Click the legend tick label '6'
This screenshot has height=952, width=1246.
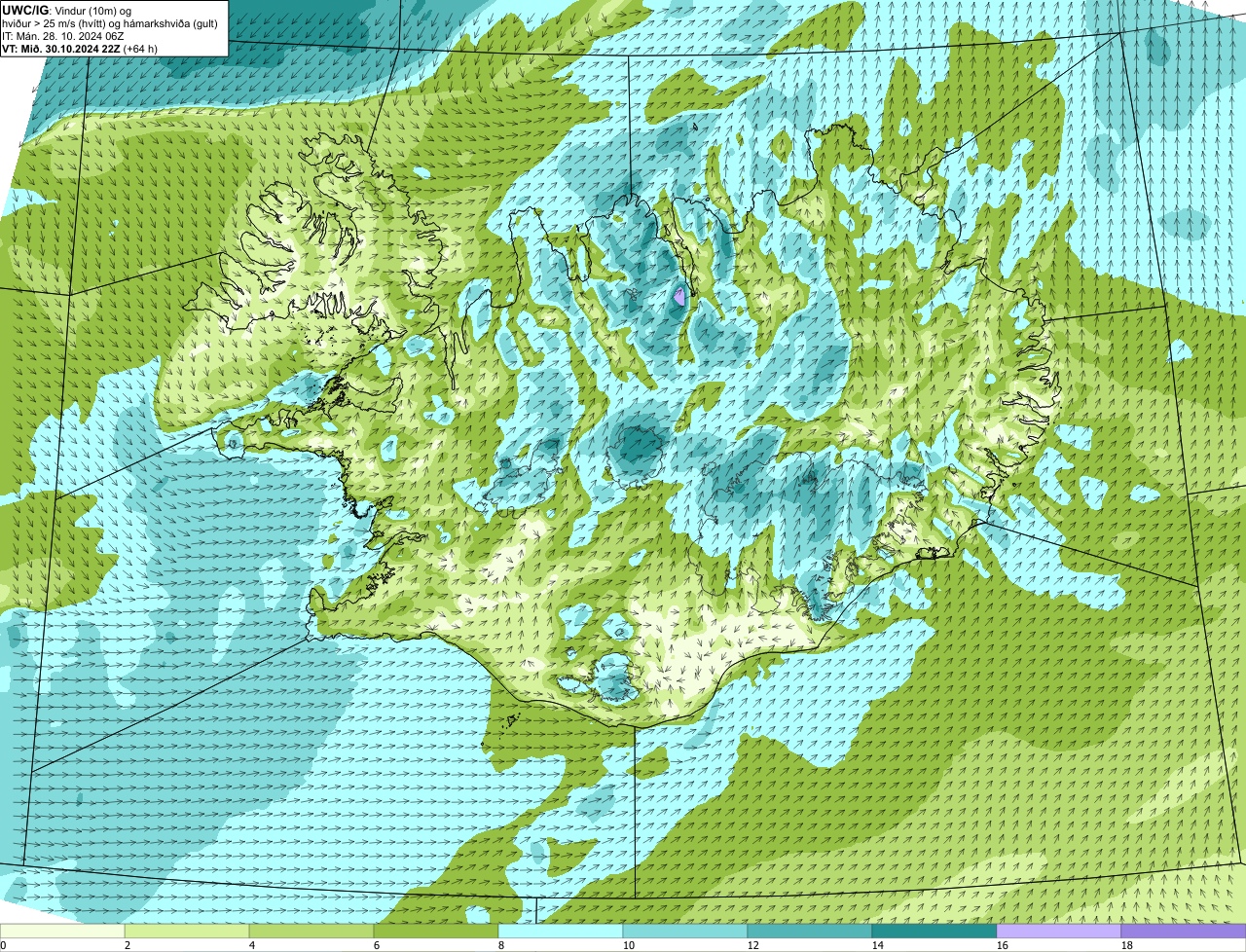pyautogui.click(x=377, y=945)
